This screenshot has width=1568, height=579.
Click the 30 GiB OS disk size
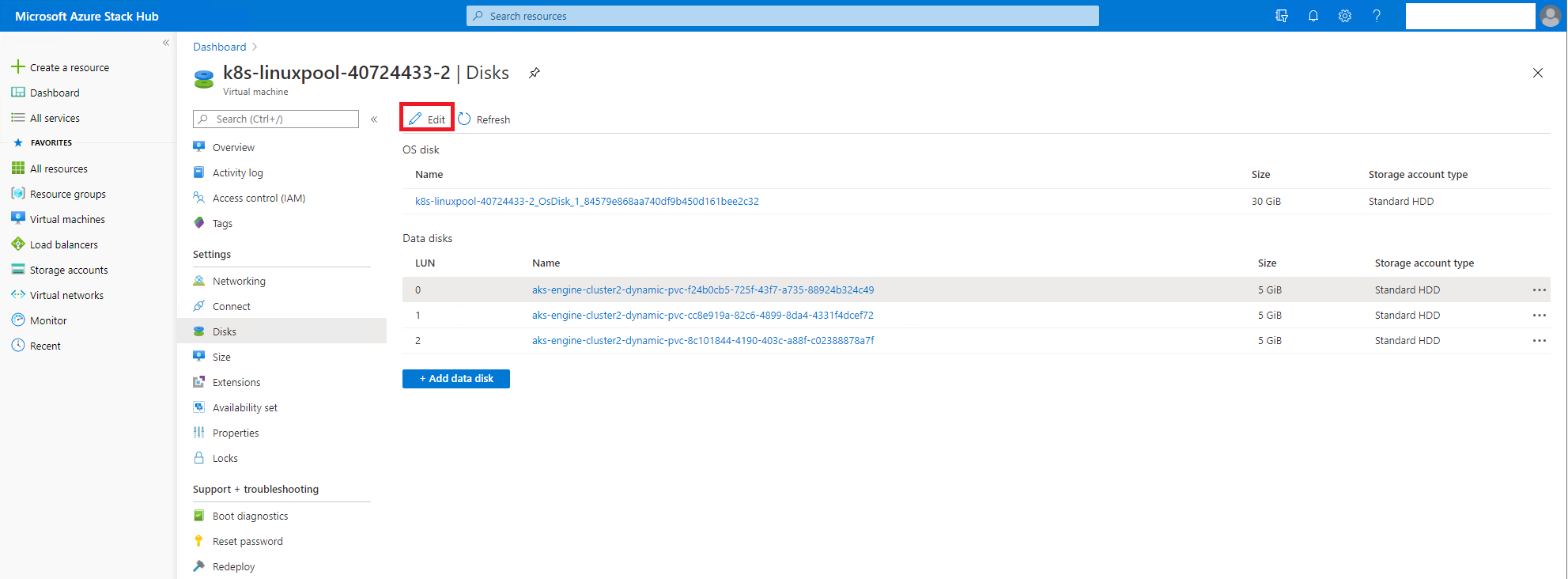click(x=1266, y=201)
